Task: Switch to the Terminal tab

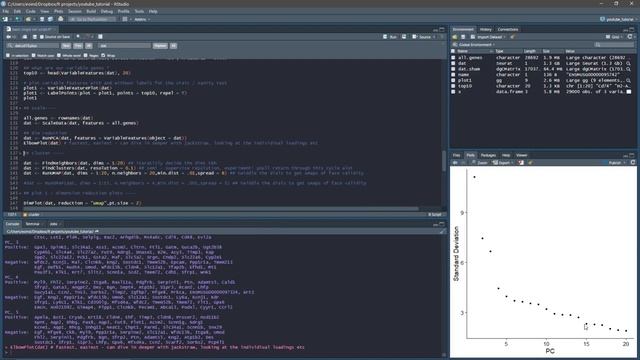Action: click(x=33, y=224)
